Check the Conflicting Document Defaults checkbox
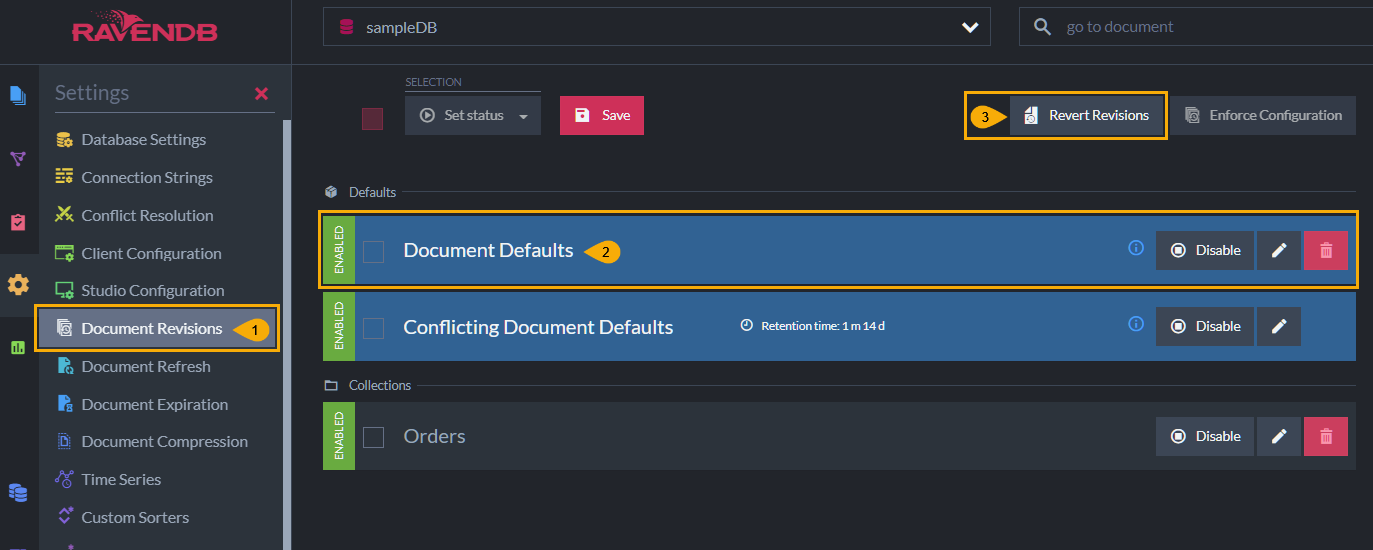Screen dimensions: 1373x550 tap(373, 327)
